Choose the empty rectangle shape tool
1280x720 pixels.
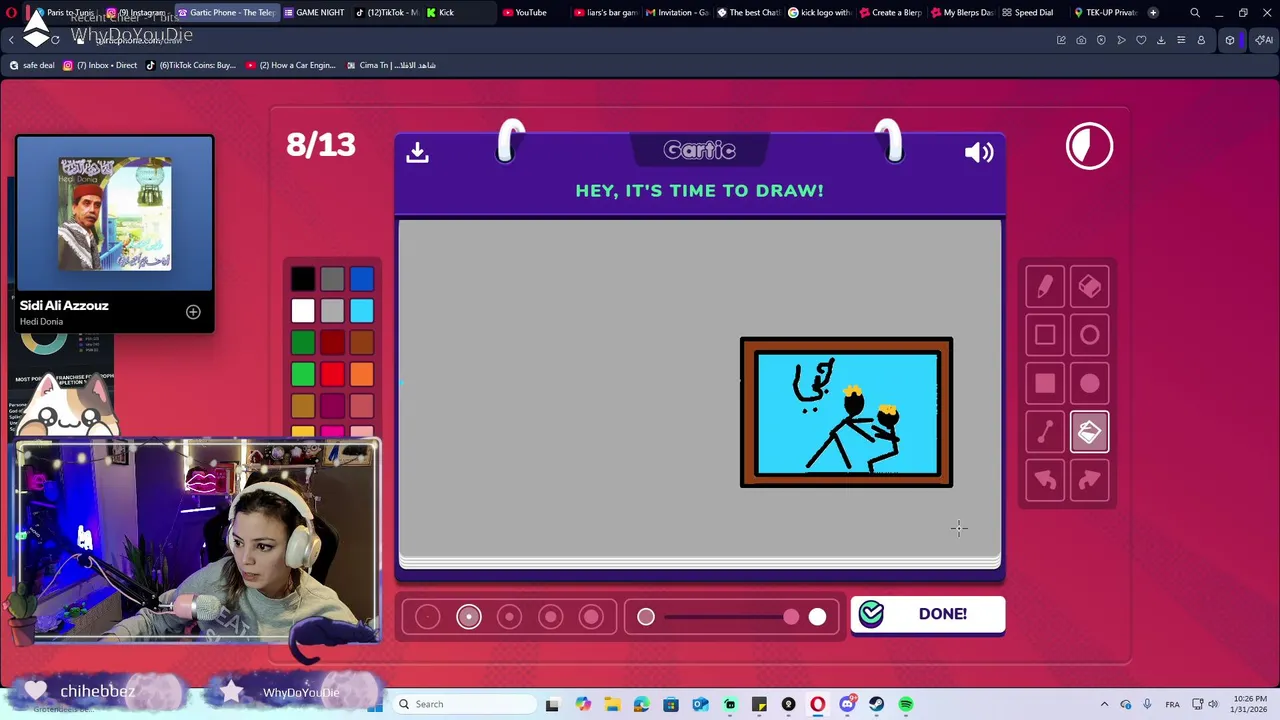tap(1045, 335)
